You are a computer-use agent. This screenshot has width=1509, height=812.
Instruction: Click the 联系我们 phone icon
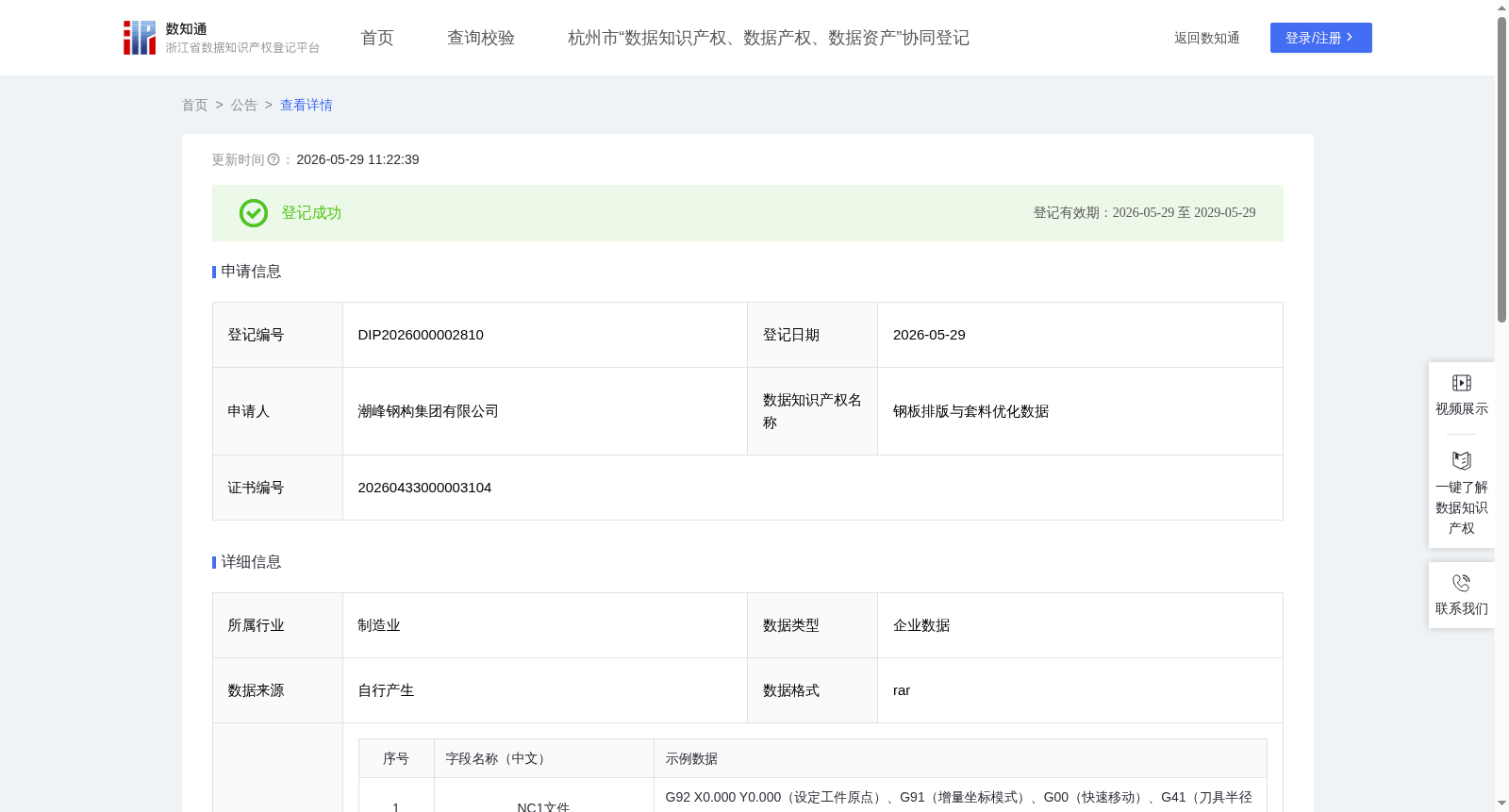point(1462,583)
